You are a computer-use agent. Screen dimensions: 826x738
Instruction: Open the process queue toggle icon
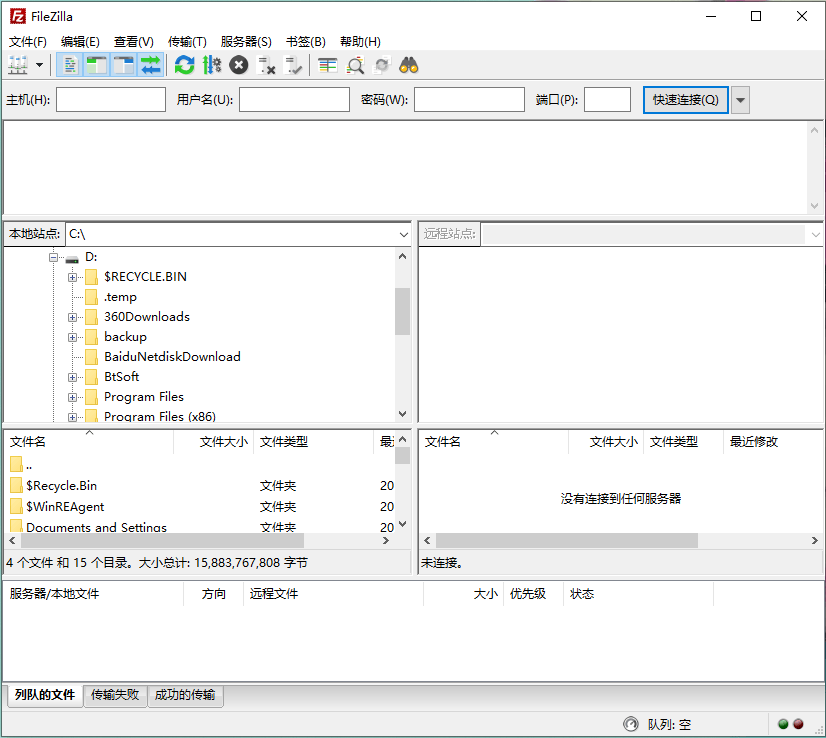click(212, 65)
